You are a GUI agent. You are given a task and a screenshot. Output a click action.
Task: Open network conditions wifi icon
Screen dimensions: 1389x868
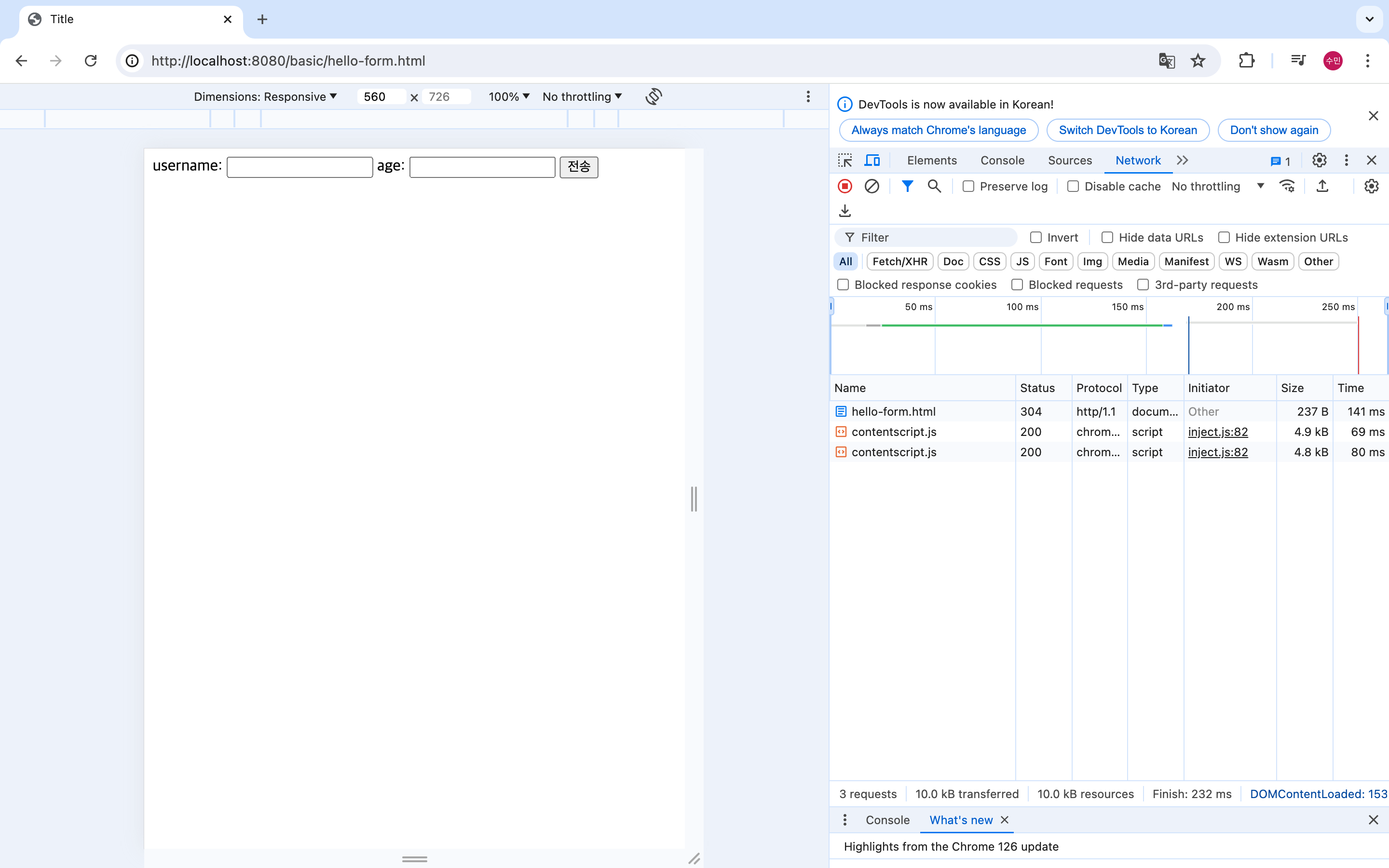(1287, 186)
